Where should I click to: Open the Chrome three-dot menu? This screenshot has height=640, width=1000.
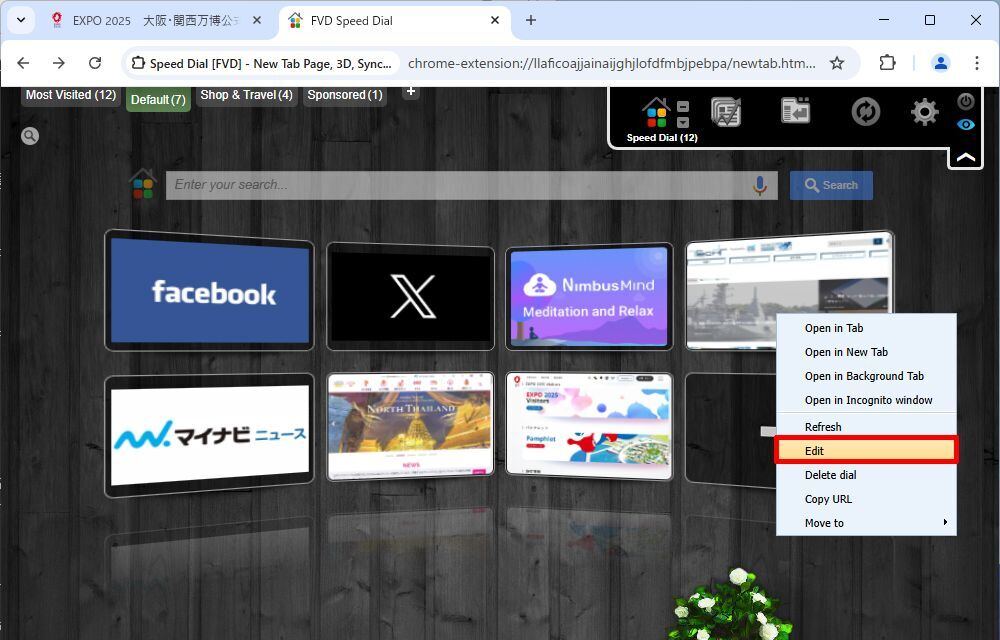tap(976, 63)
